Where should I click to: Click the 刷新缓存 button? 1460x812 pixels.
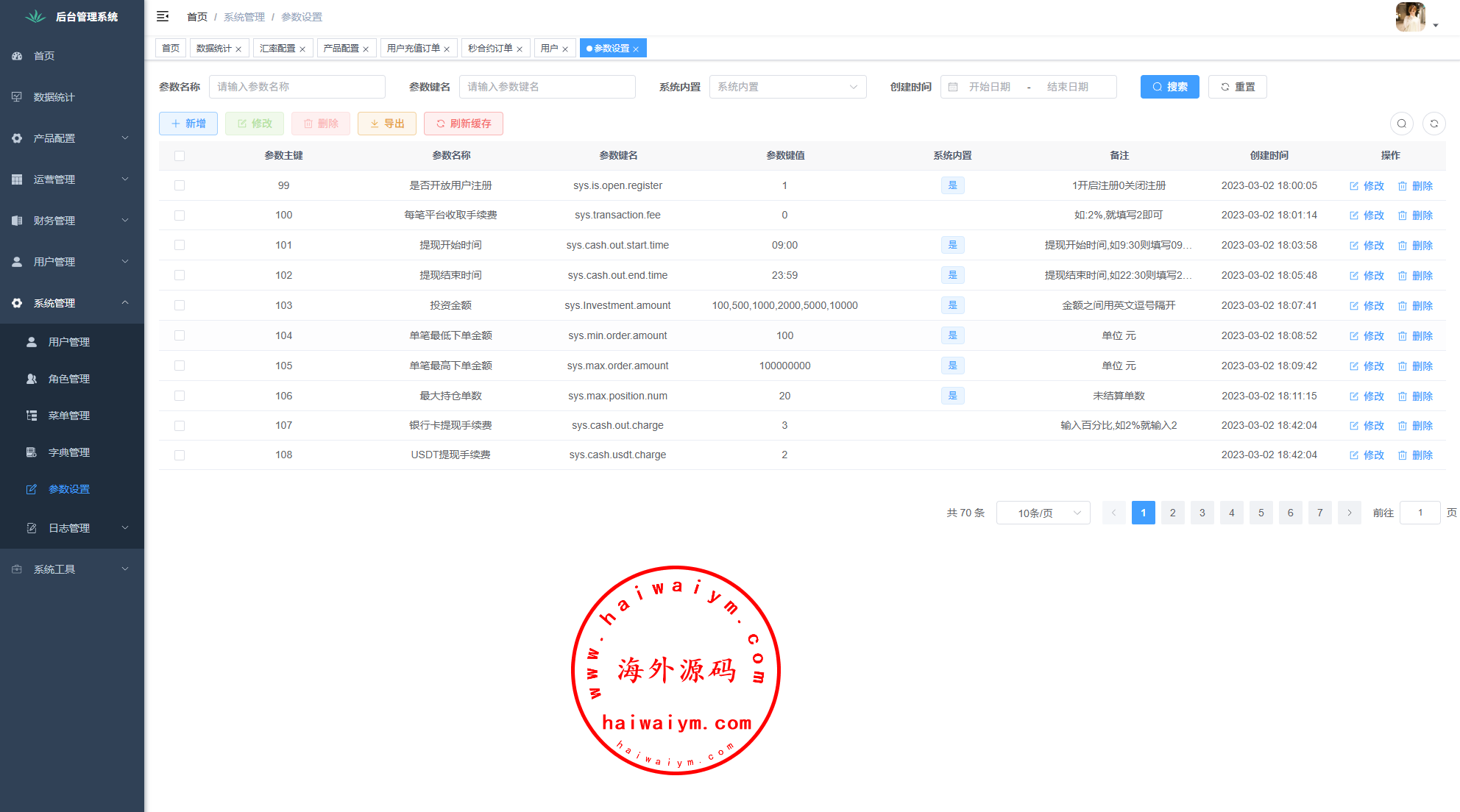point(463,124)
